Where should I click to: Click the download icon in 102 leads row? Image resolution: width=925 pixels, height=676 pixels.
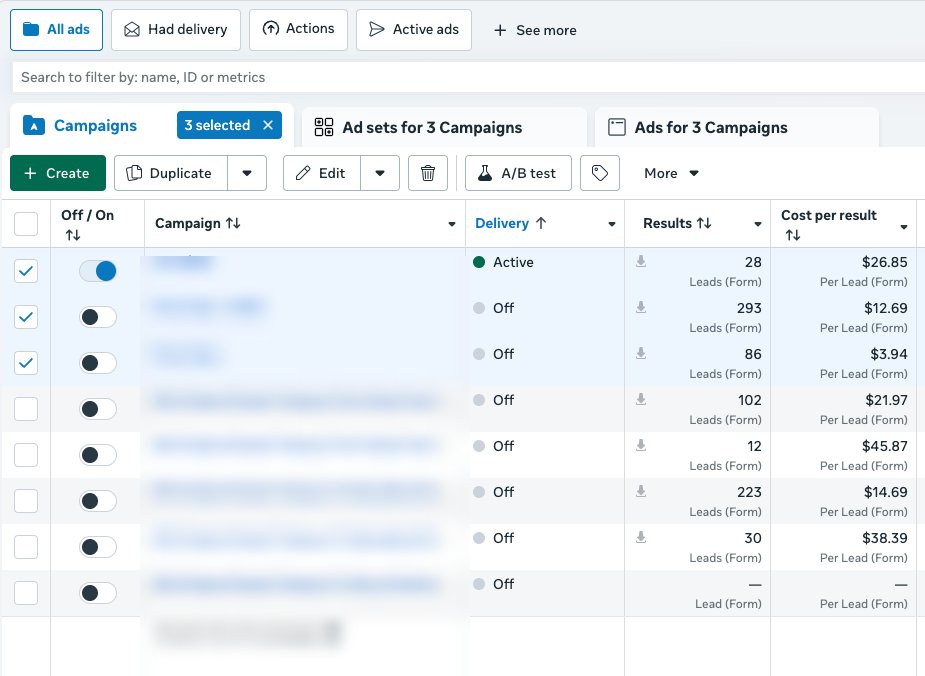pos(641,399)
